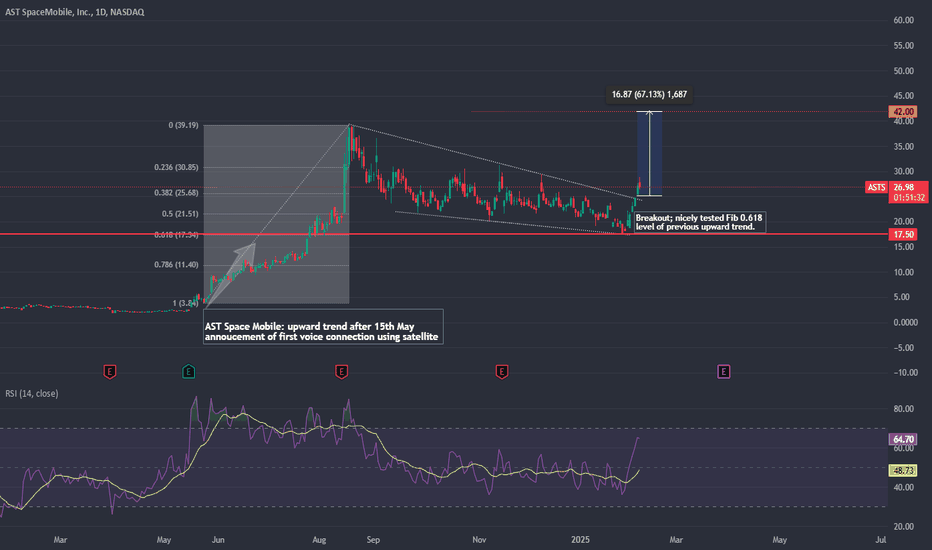The image size is (932, 550).
Task: Select the 17.50 horizontal line price tag
Action: [x=903, y=235]
